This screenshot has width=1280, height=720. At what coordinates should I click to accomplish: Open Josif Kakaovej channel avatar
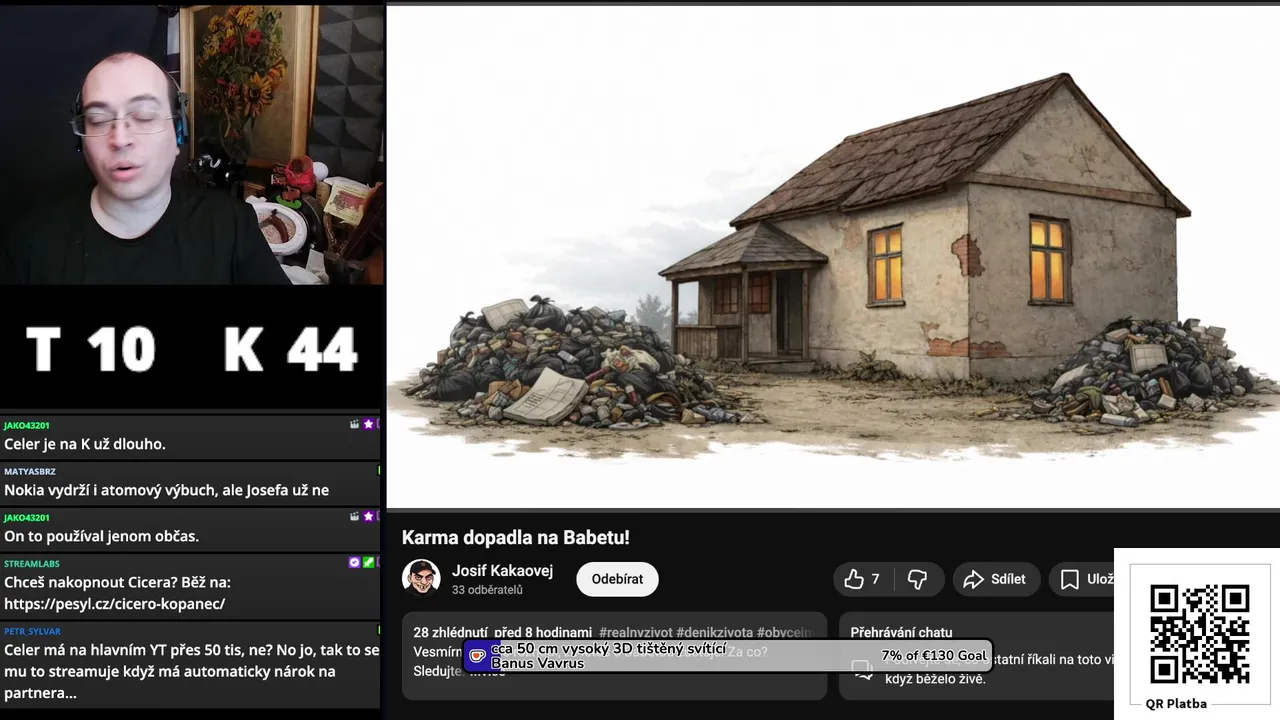pyautogui.click(x=421, y=579)
